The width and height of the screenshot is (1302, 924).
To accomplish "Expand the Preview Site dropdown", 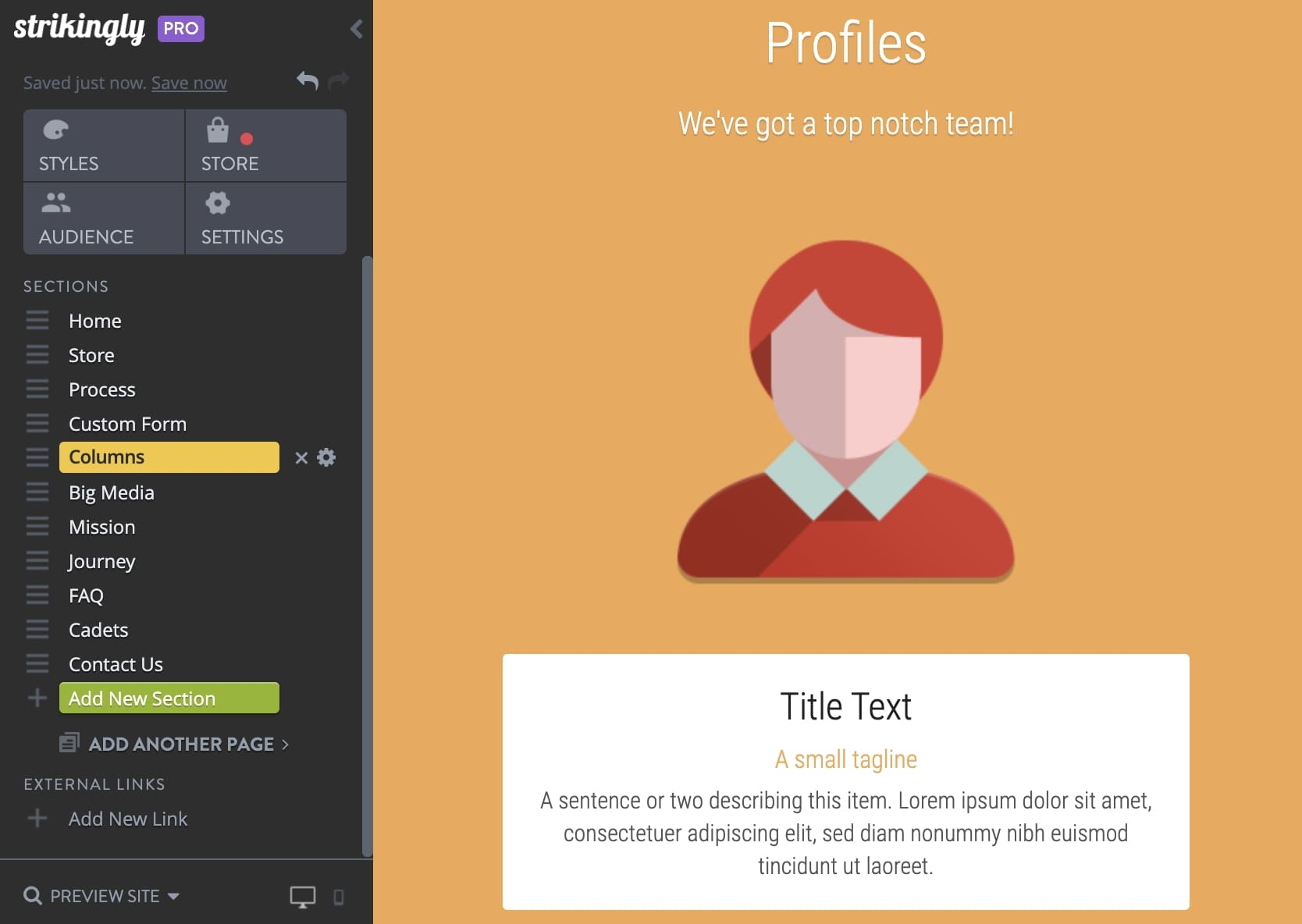I will (173, 896).
